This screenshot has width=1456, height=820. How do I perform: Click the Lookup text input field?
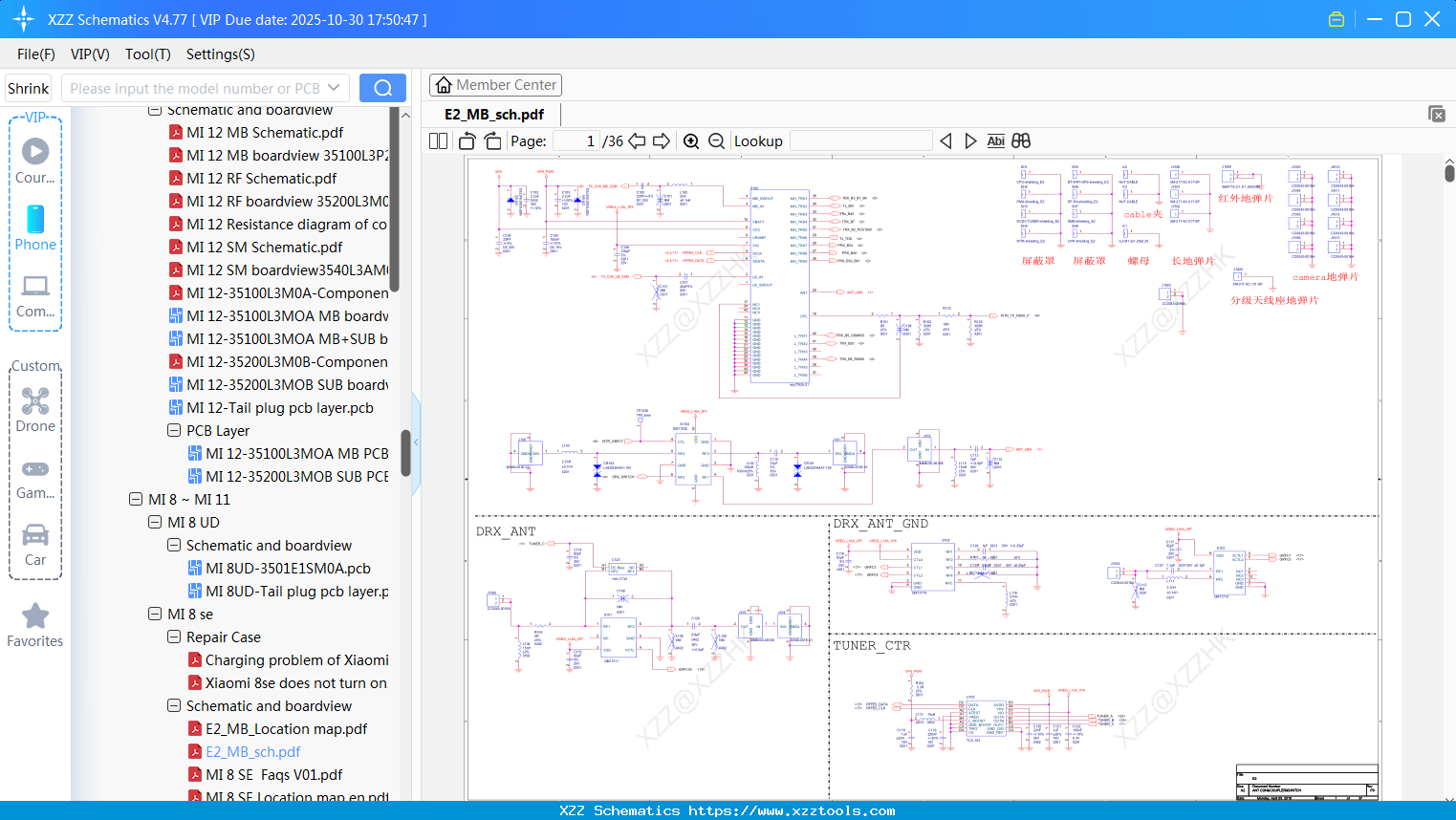[860, 141]
